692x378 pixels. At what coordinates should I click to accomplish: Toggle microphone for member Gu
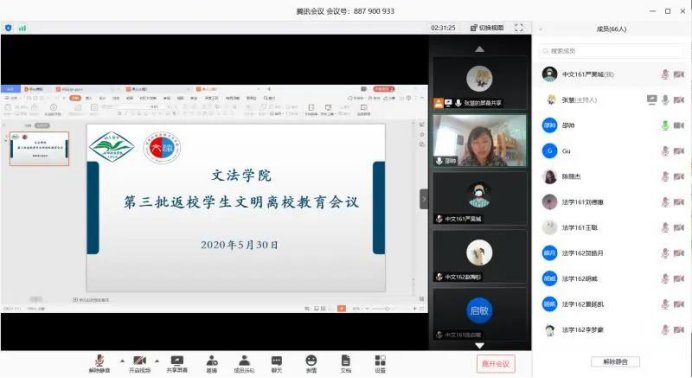pos(665,151)
